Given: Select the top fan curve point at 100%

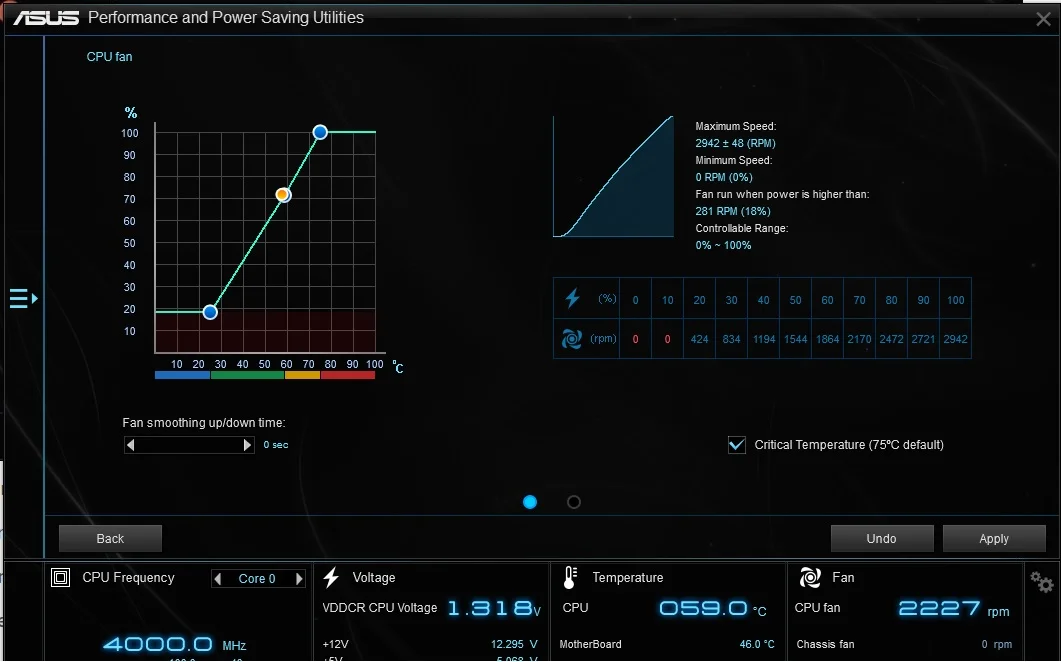Looking at the screenshot, I should pyautogui.click(x=320, y=132).
